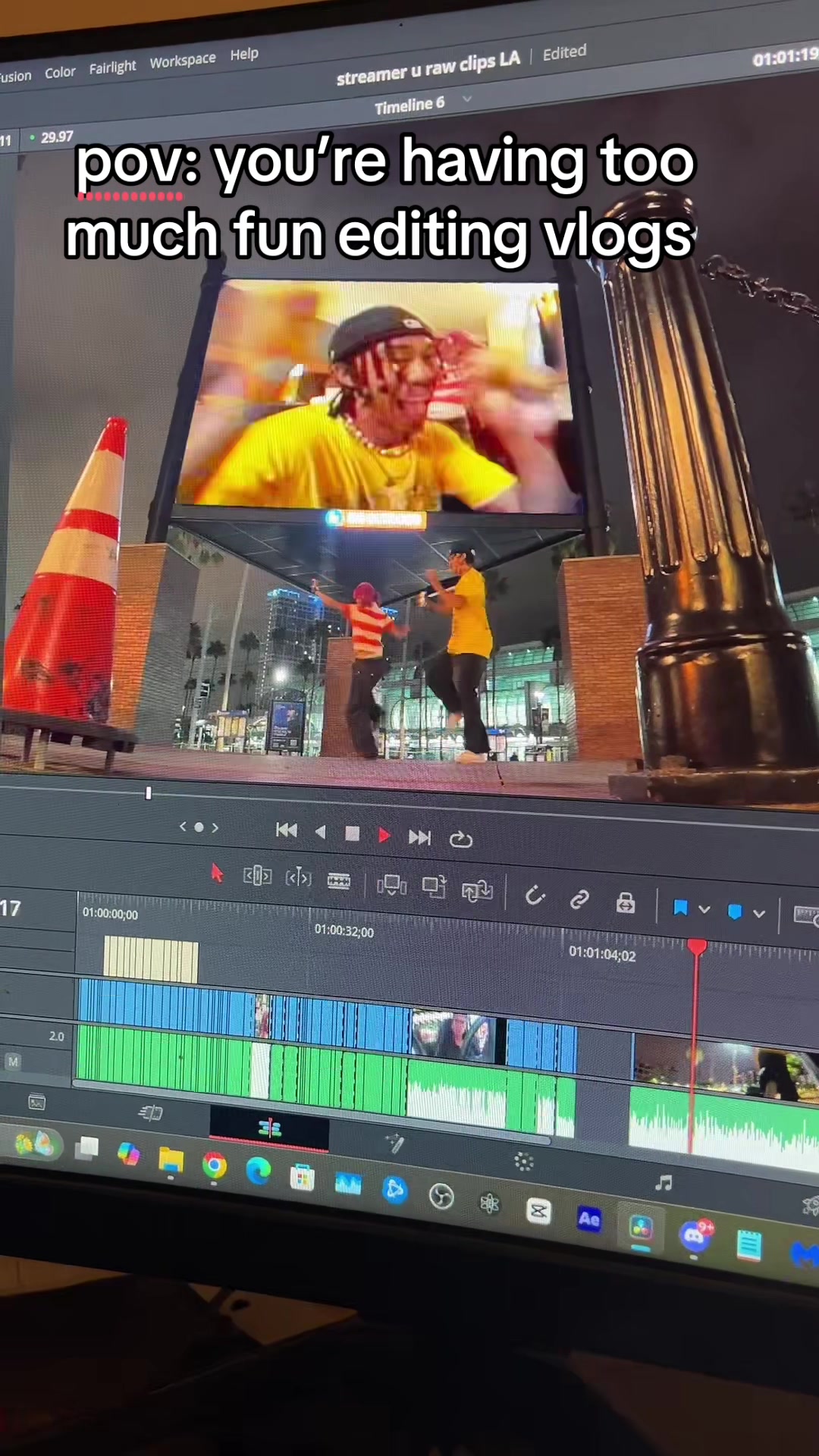This screenshot has width=819, height=1456.
Task: Toggle Linked Selection chain icon
Action: 579,899
